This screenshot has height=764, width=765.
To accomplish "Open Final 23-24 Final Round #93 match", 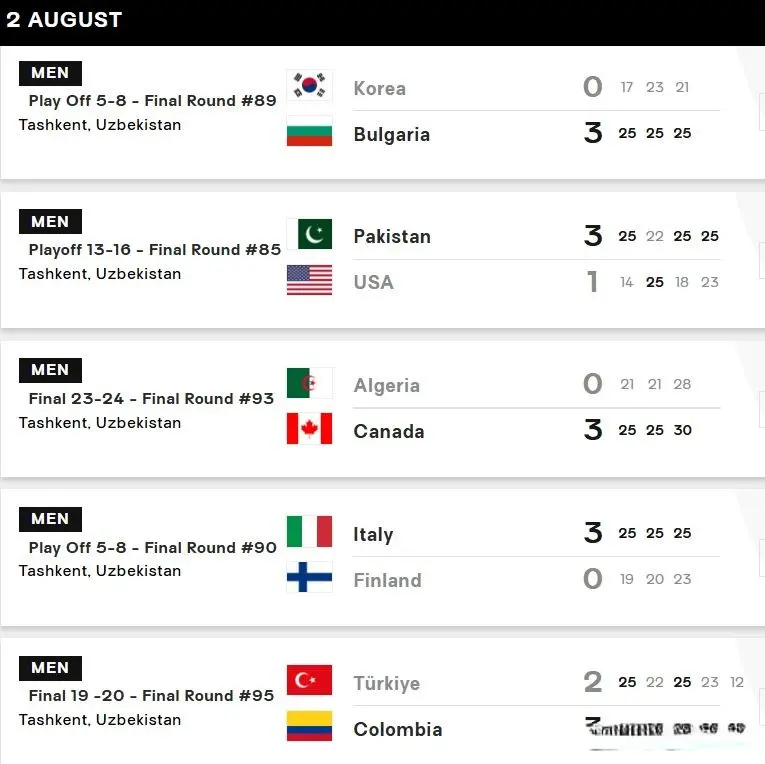I will tap(151, 399).
